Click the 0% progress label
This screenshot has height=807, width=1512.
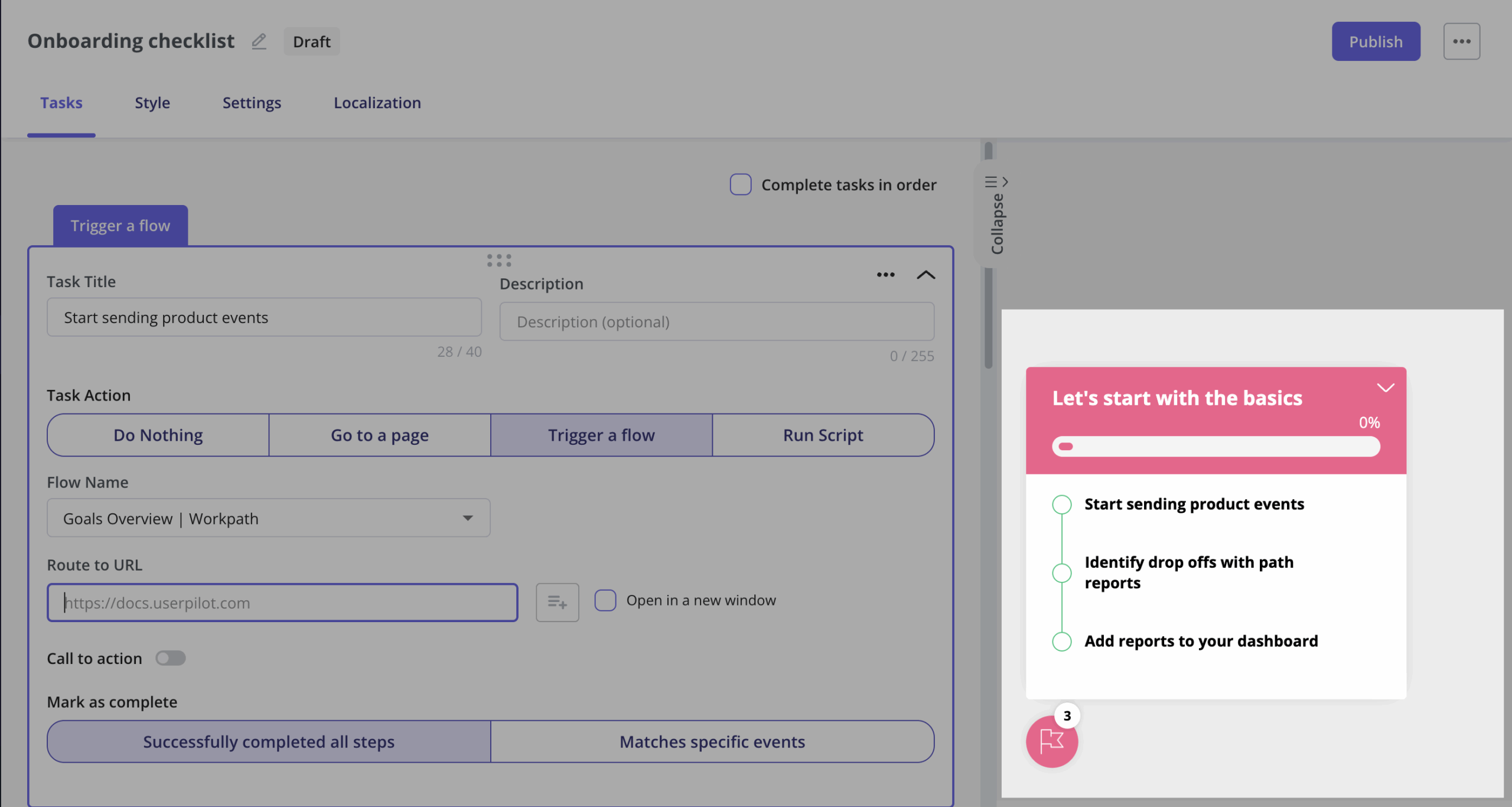pos(1369,422)
